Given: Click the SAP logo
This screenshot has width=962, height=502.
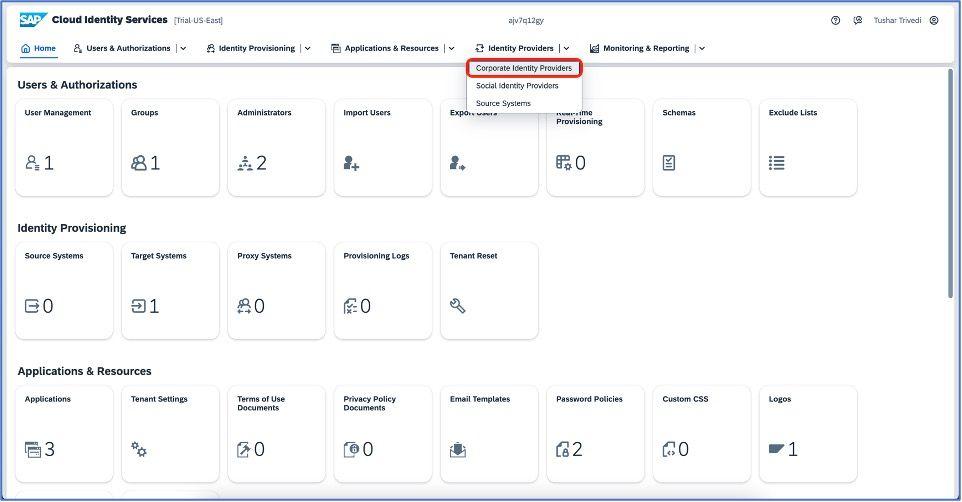Looking at the screenshot, I should tap(33, 20).
